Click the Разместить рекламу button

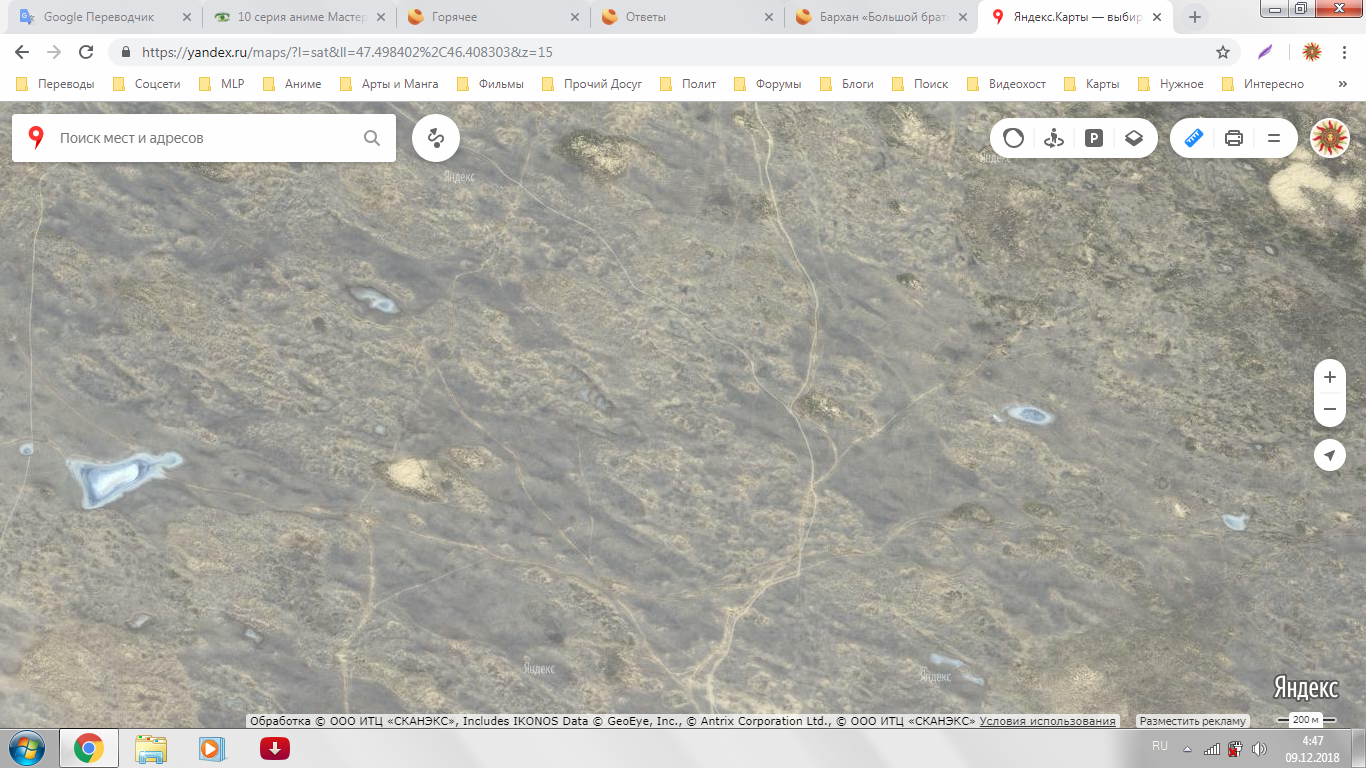[1193, 721]
